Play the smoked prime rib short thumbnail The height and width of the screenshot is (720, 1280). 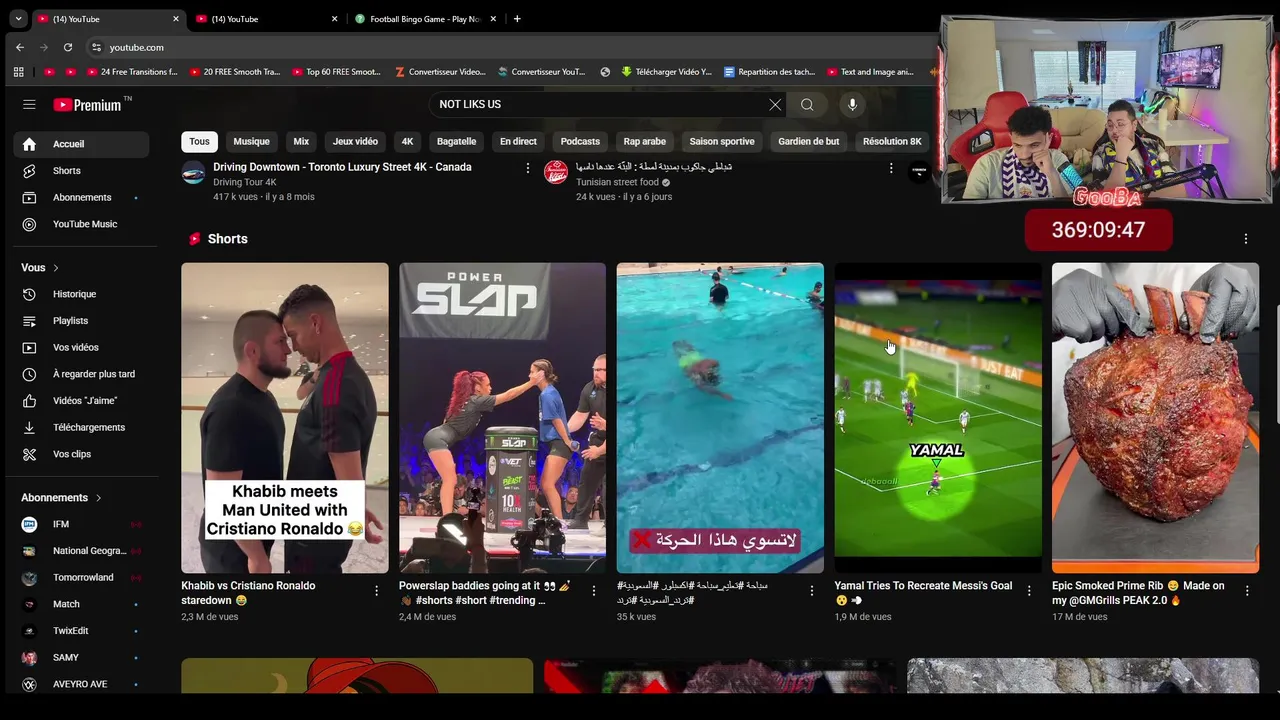[x=1155, y=418]
